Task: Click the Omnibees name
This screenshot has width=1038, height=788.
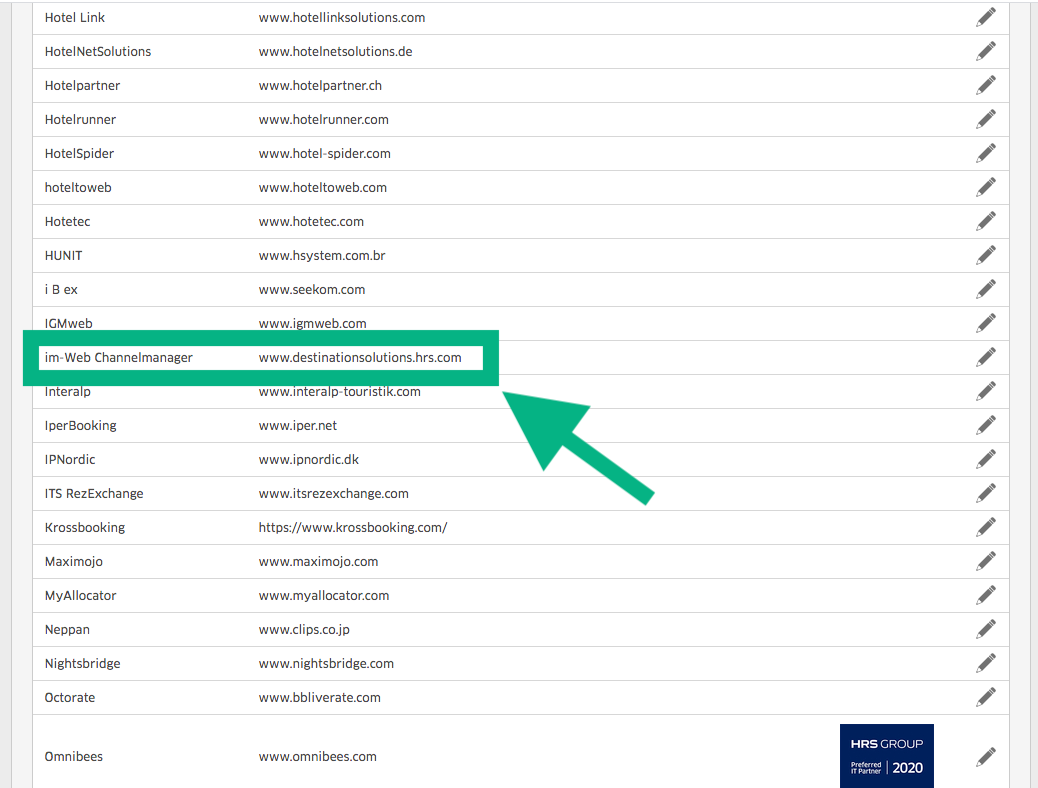Action: click(73, 756)
